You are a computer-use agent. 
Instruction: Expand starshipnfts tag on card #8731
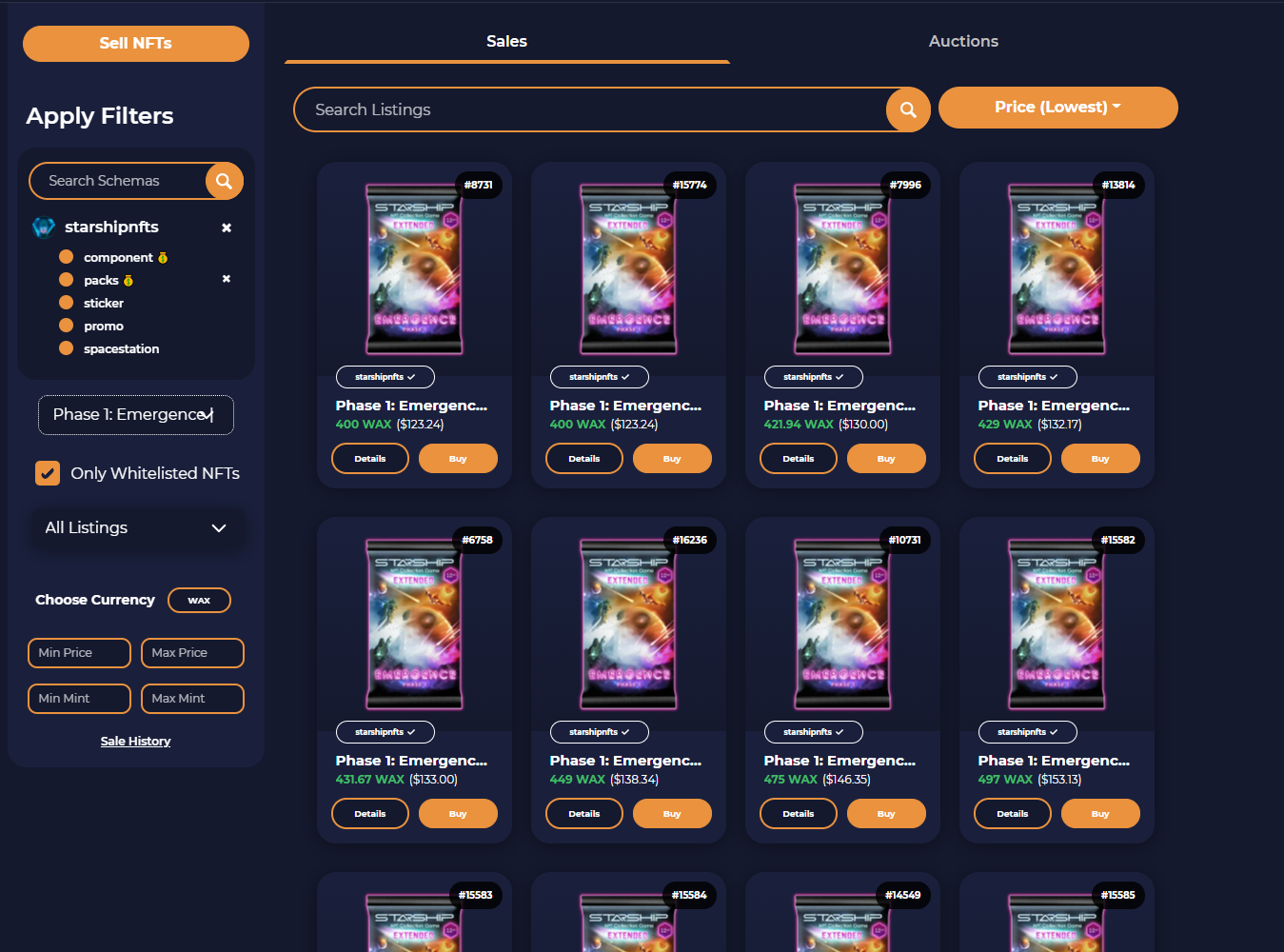385,377
